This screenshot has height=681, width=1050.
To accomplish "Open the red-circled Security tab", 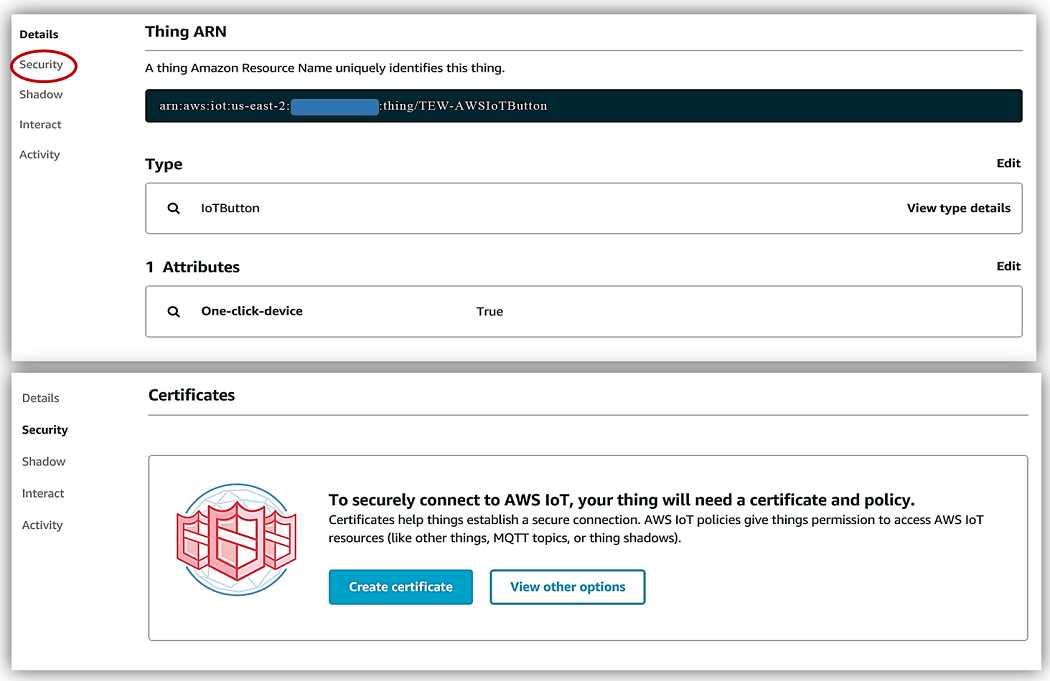I will (x=41, y=65).
